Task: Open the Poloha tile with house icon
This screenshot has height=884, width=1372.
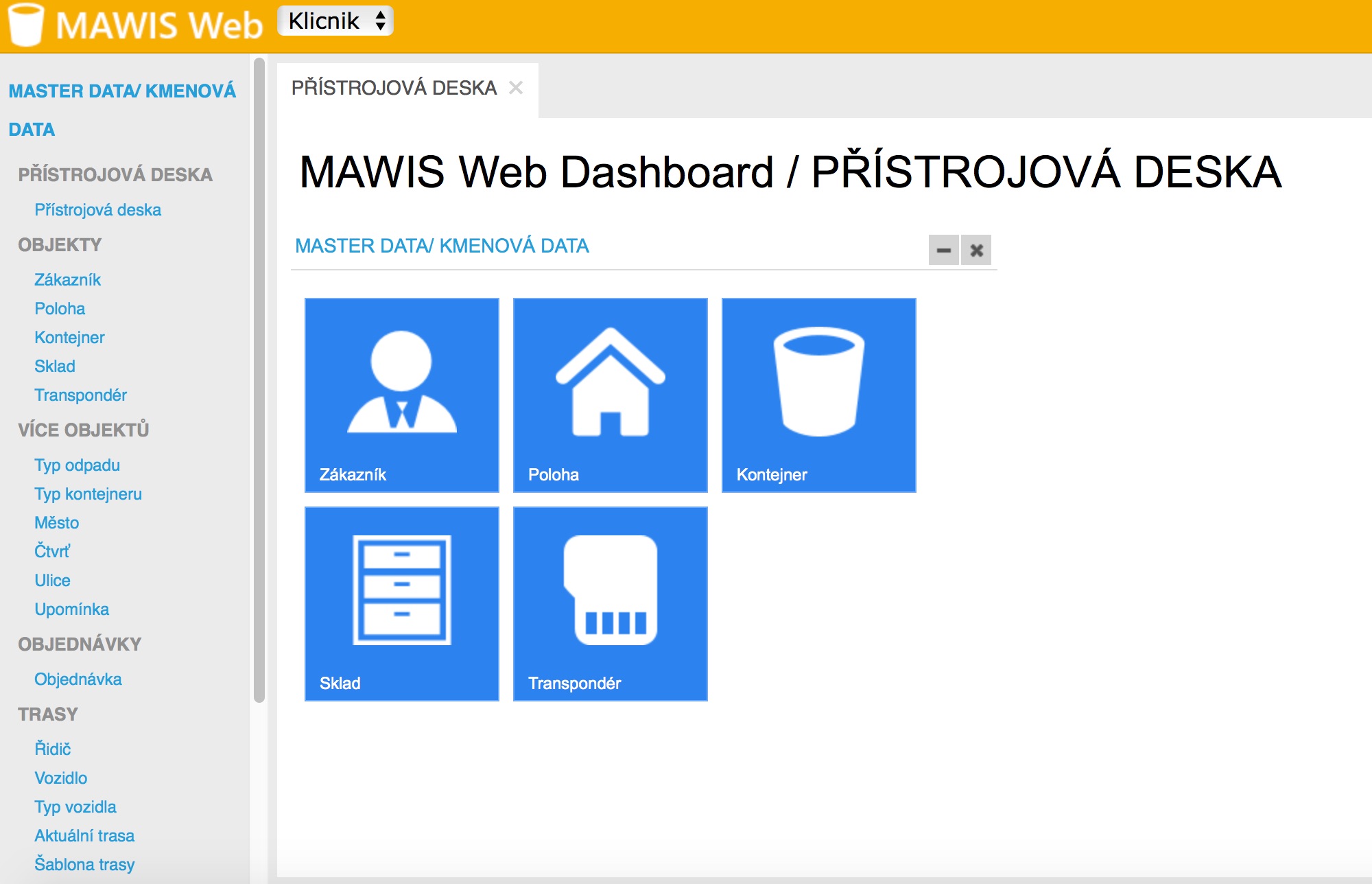Action: [611, 395]
